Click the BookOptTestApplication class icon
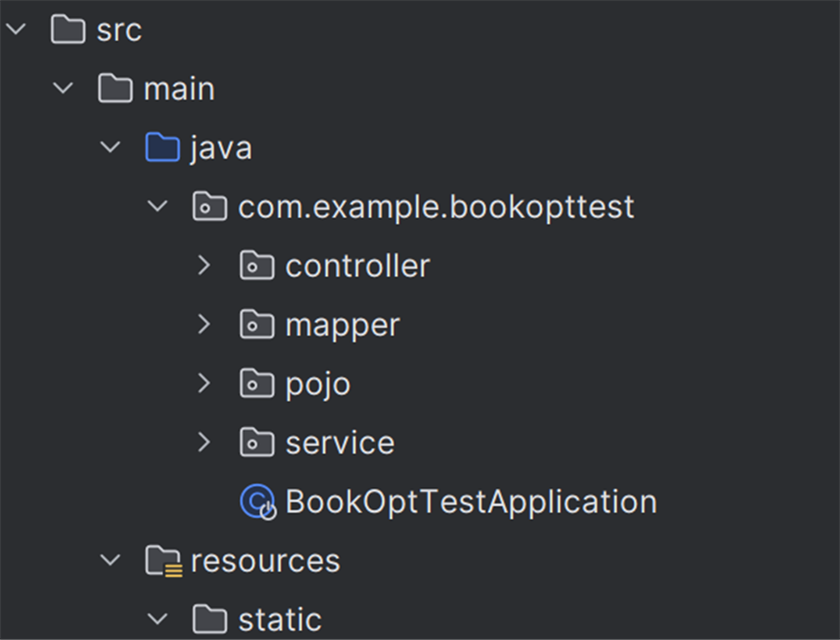Viewport: 840px width, 640px height. point(258,502)
